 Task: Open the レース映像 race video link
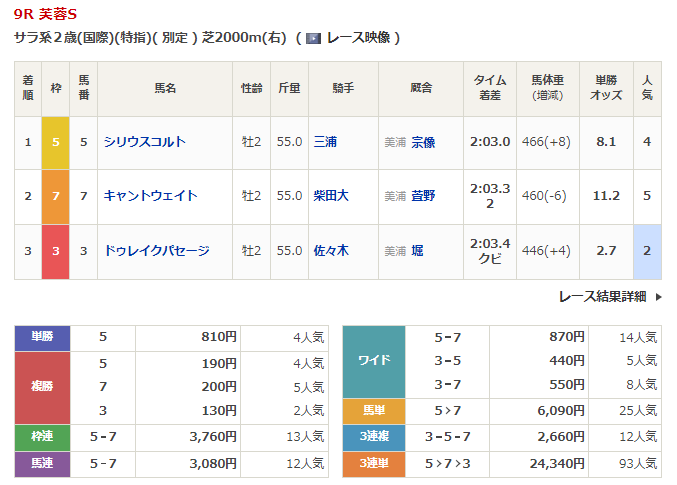(356, 38)
